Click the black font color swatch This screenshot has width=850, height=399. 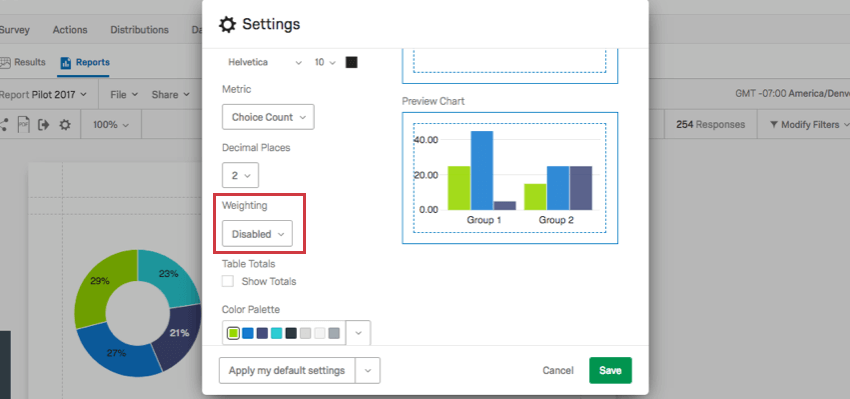(x=352, y=62)
